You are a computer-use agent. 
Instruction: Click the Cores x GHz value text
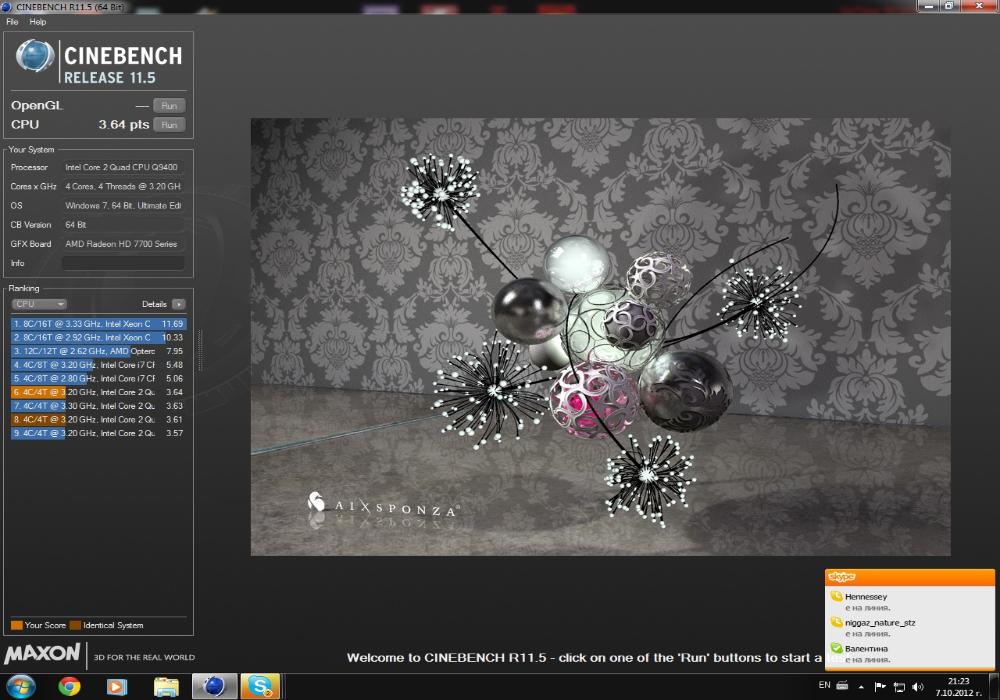tap(122, 186)
